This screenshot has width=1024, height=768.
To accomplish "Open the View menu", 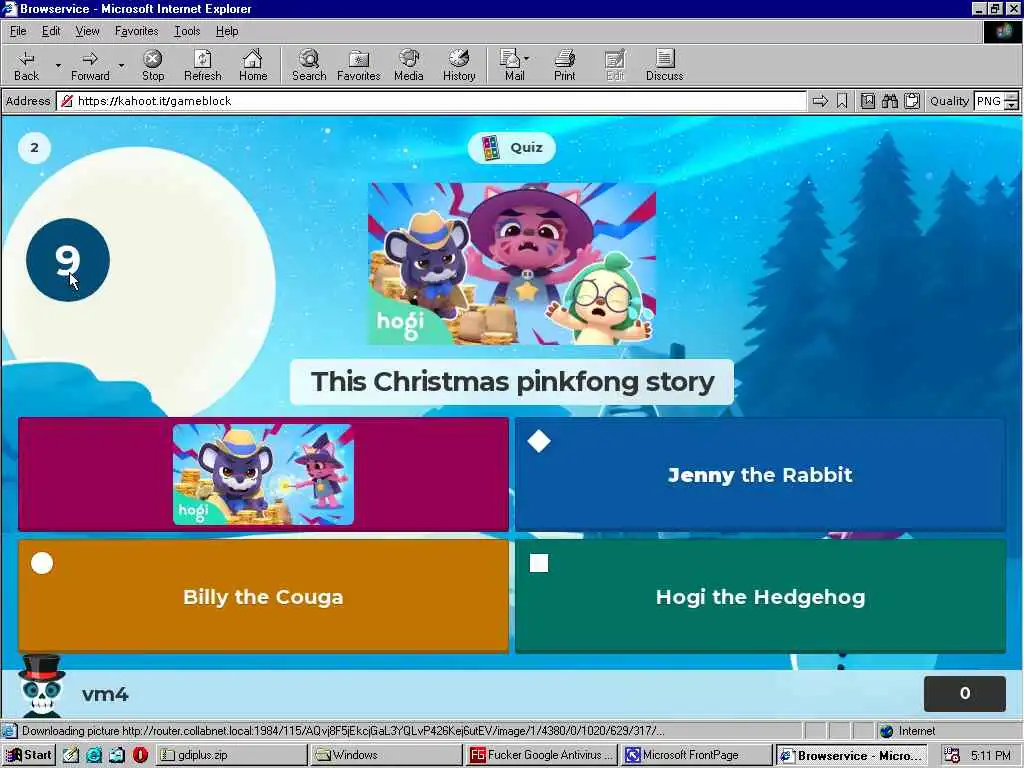I will pos(87,31).
